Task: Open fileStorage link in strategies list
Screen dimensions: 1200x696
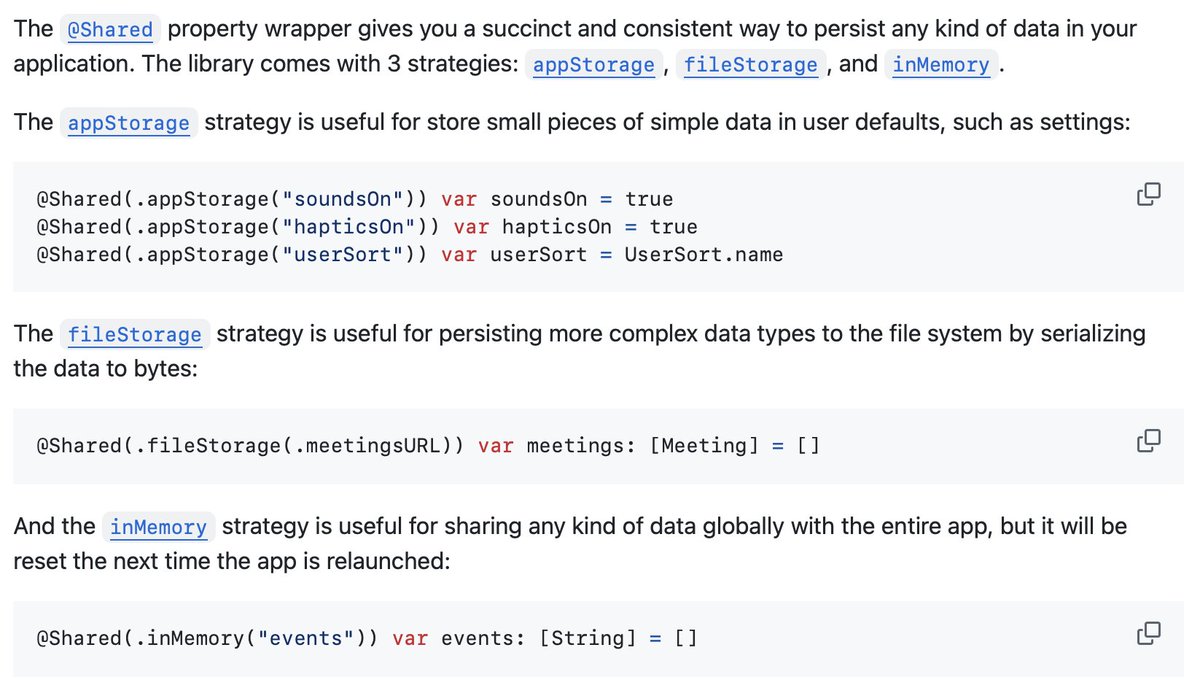Action: tap(751, 66)
